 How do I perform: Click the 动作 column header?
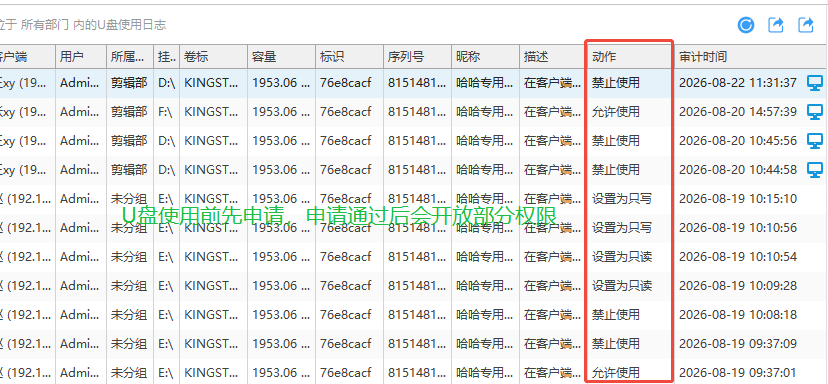point(631,57)
